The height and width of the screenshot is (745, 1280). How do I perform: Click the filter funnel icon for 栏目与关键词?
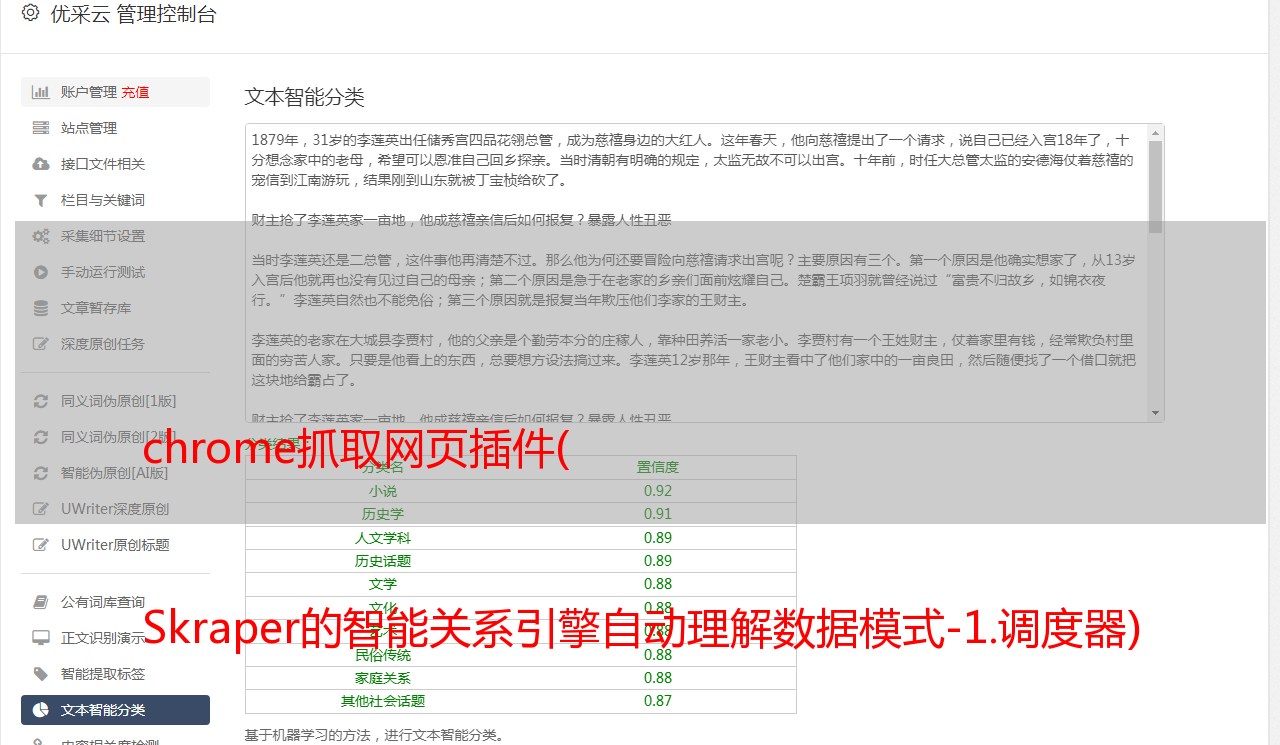(x=41, y=200)
